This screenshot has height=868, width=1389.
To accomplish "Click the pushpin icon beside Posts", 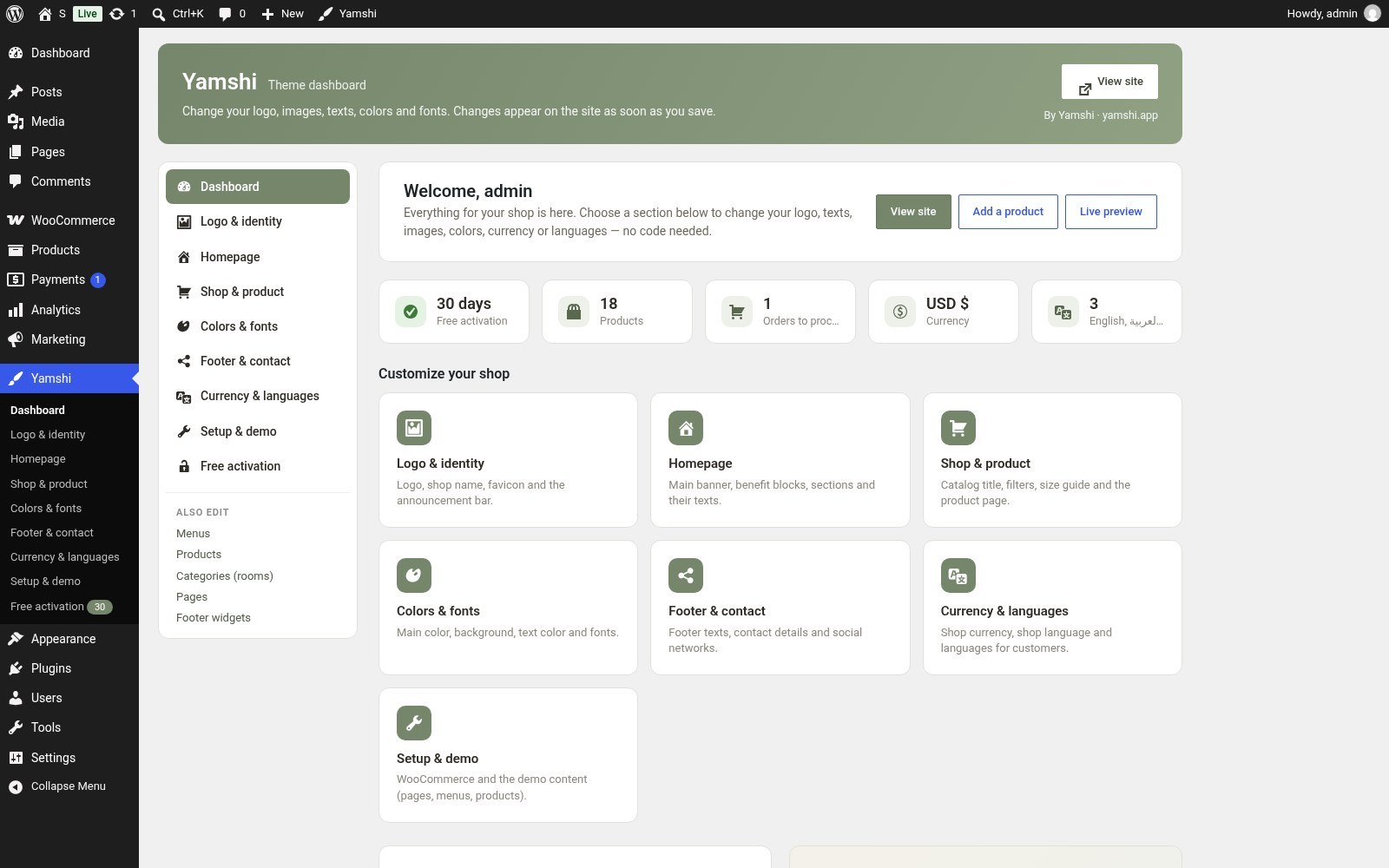I will point(16,92).
